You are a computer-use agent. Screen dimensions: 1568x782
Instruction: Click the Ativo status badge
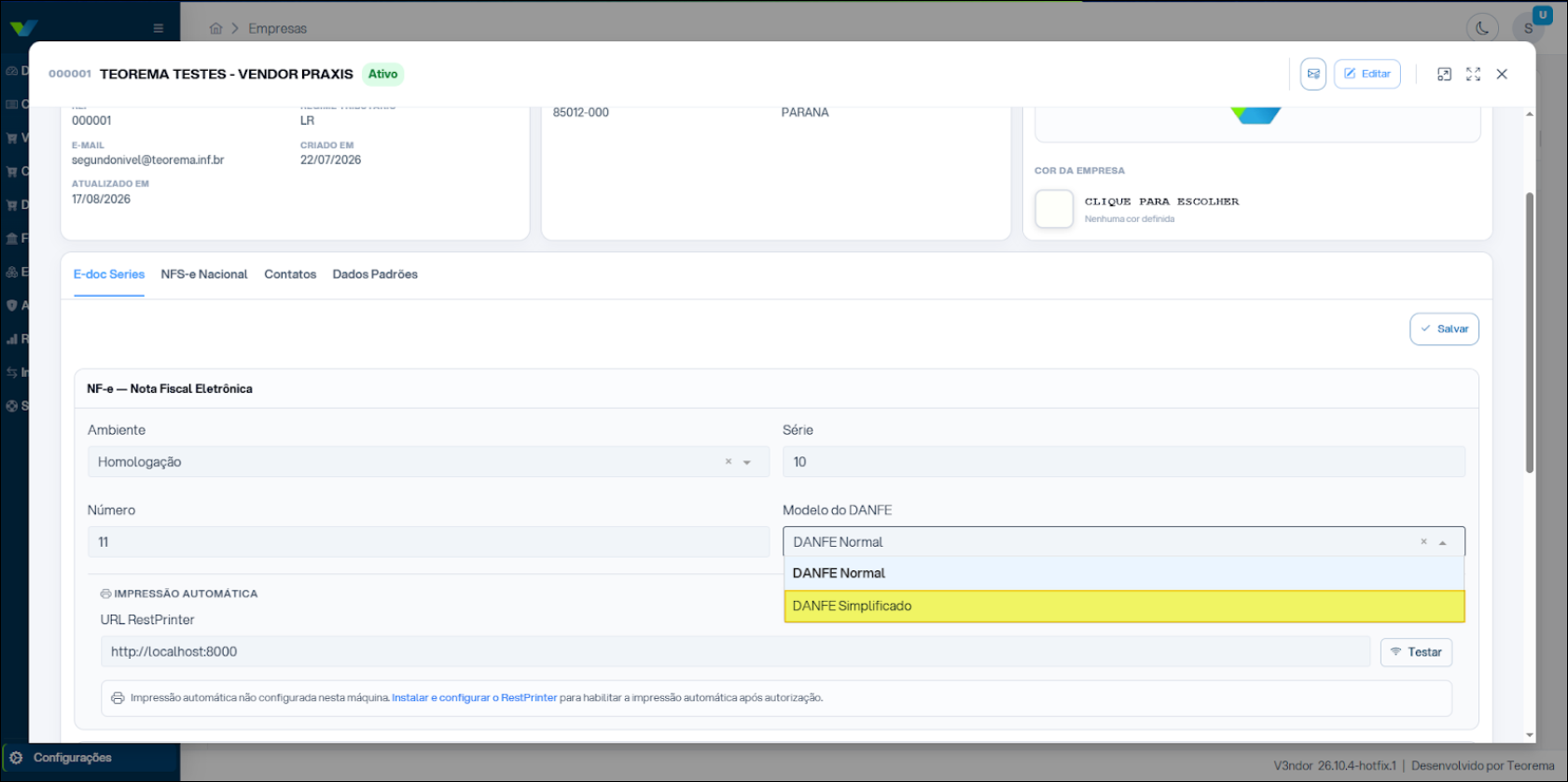click(382, 74)
